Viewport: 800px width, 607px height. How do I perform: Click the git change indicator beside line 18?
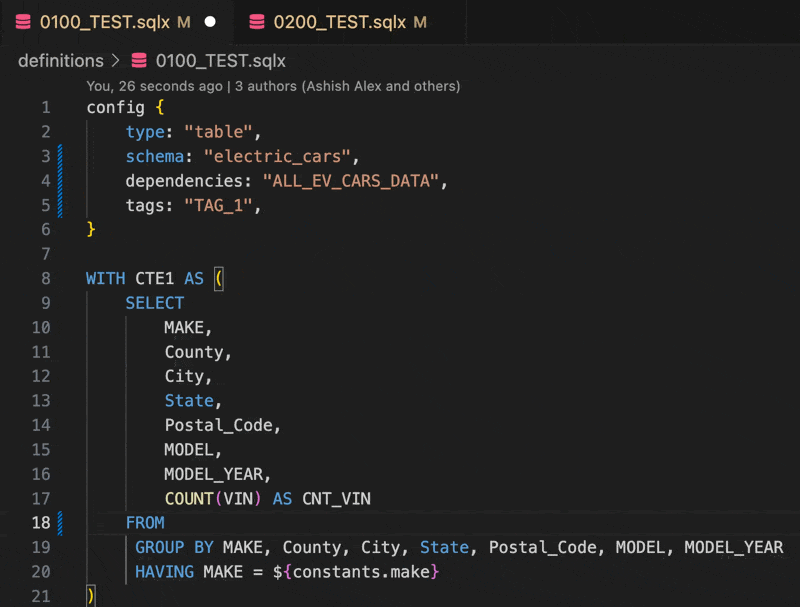coord(60,522)
